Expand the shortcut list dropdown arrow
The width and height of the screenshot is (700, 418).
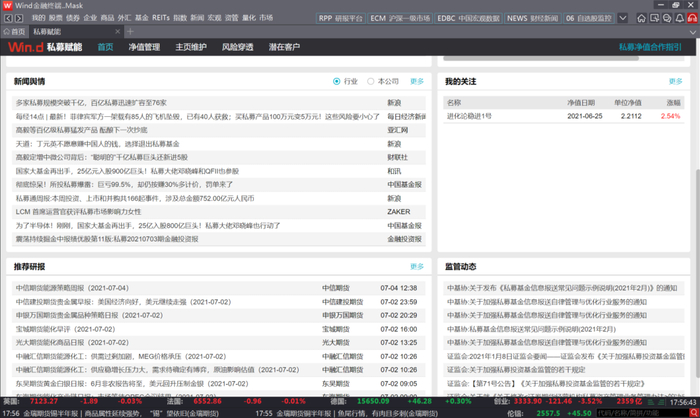tap(623, 18)
